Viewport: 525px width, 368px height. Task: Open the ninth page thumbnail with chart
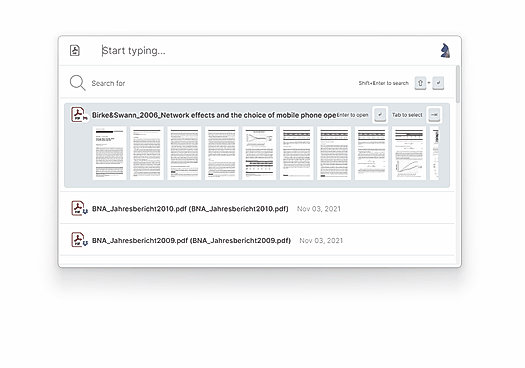tap(409, 153)
